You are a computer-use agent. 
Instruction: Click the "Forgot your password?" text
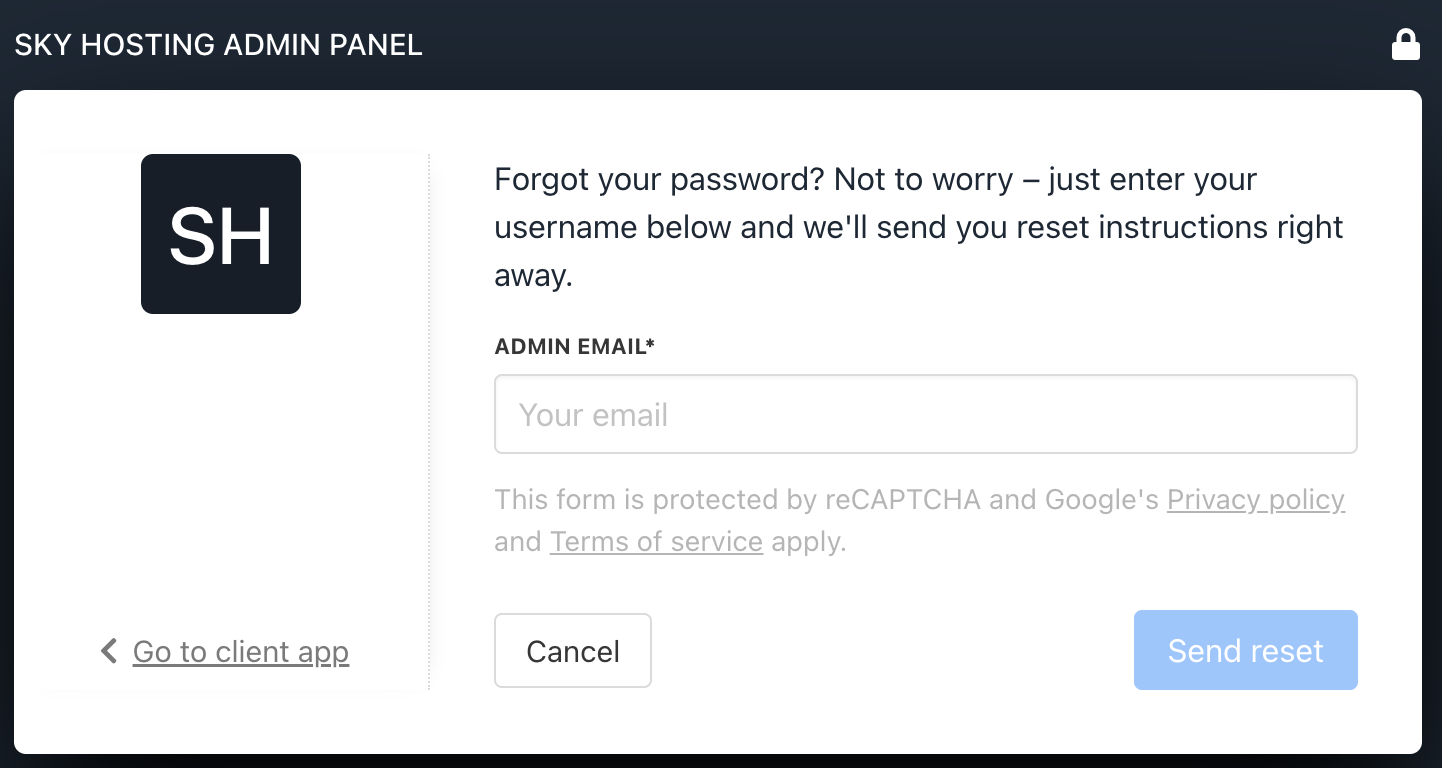pos(660,180)
